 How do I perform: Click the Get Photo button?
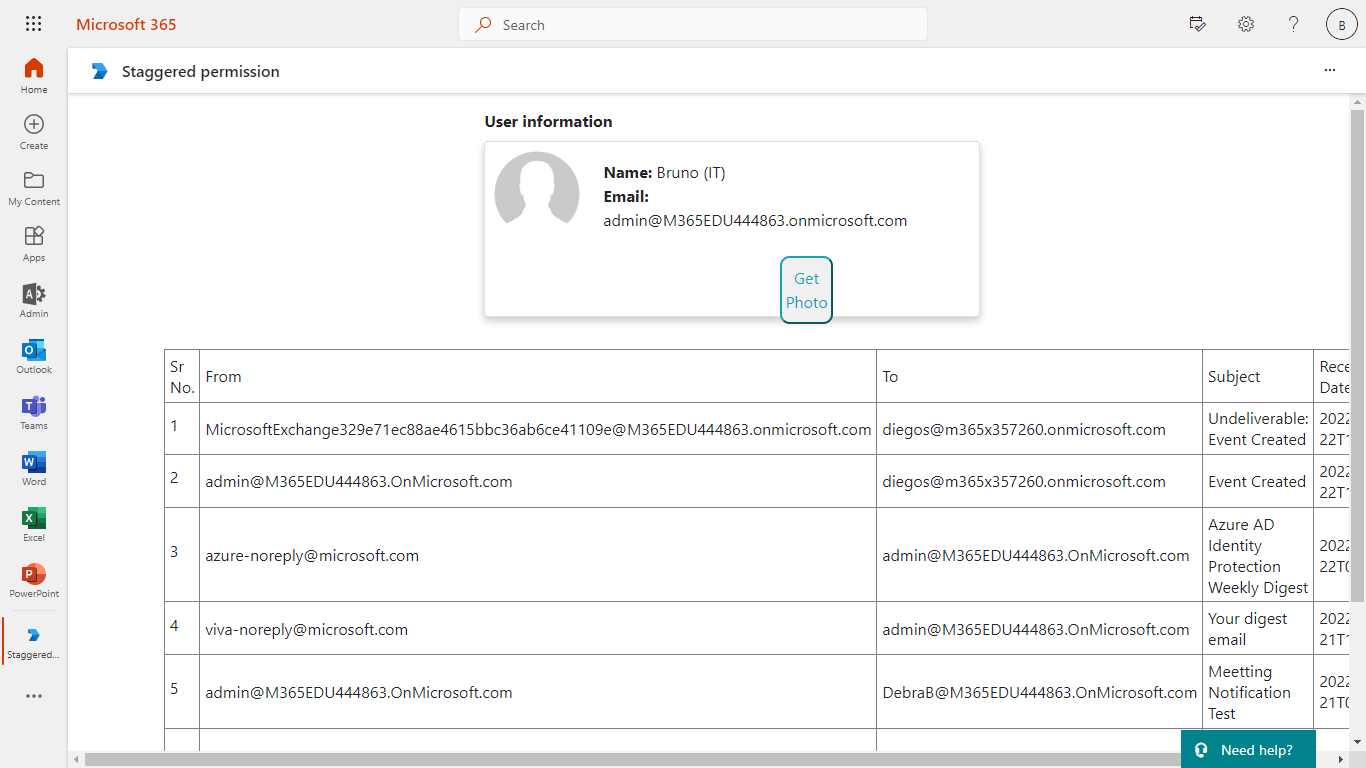pyautogui.click(x=806, y=290)
